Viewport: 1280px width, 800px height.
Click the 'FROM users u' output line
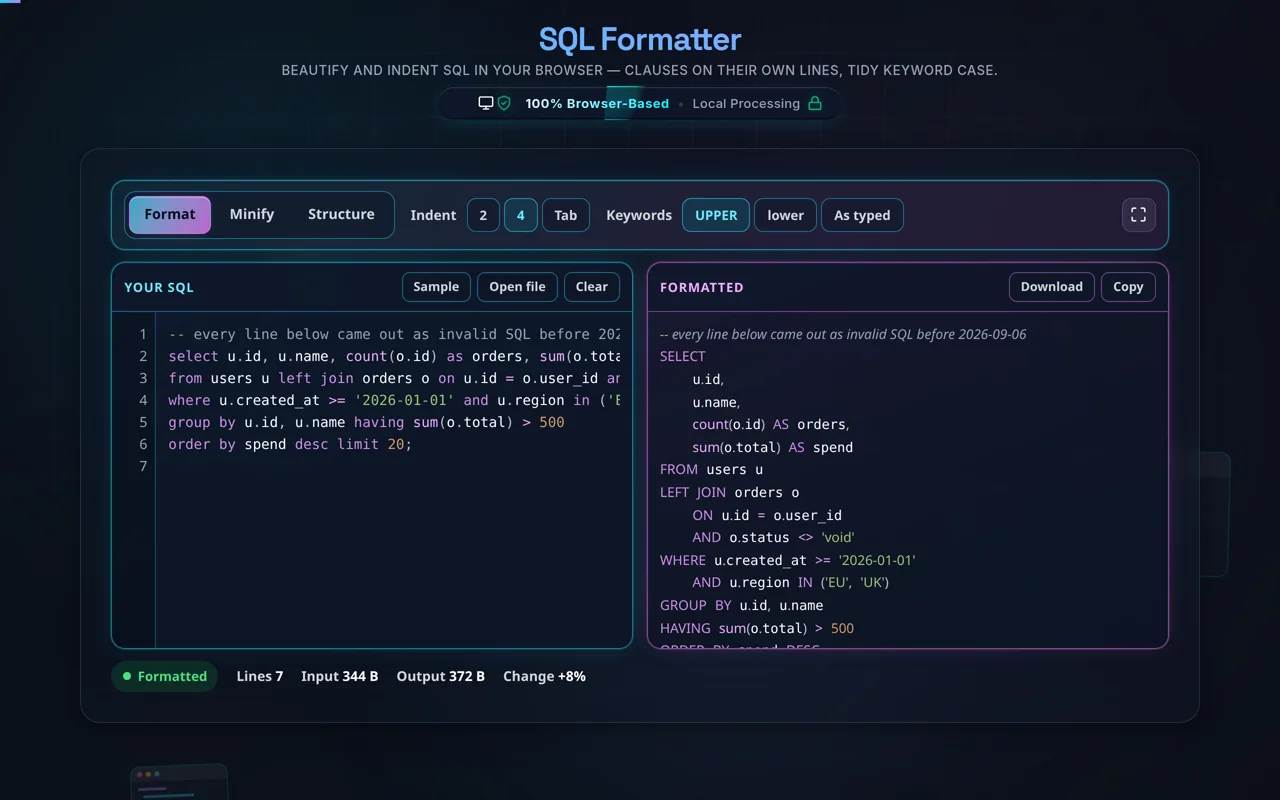tap(712, 469)
